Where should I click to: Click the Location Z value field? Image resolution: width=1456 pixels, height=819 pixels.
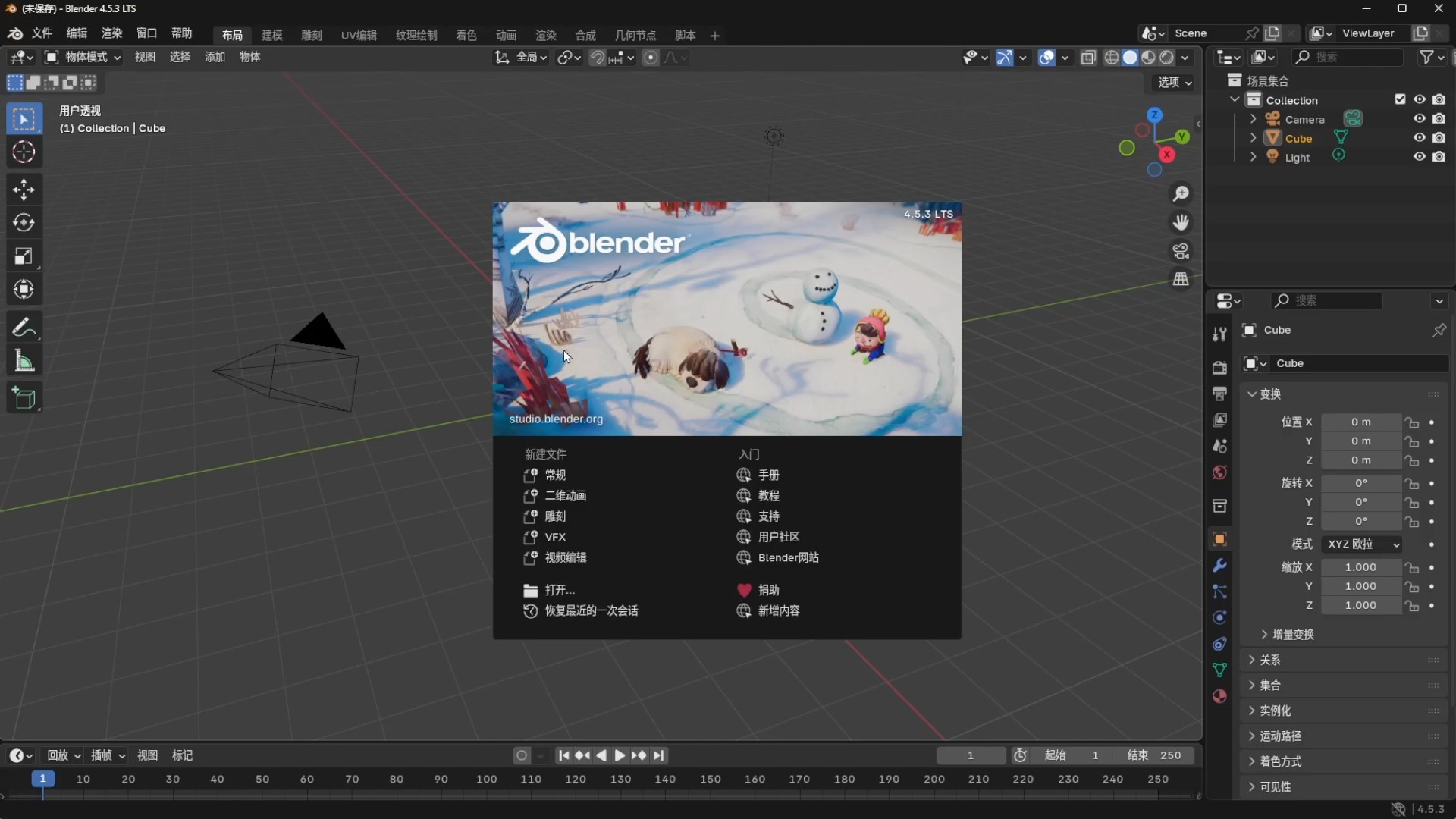pos(1361,461)
